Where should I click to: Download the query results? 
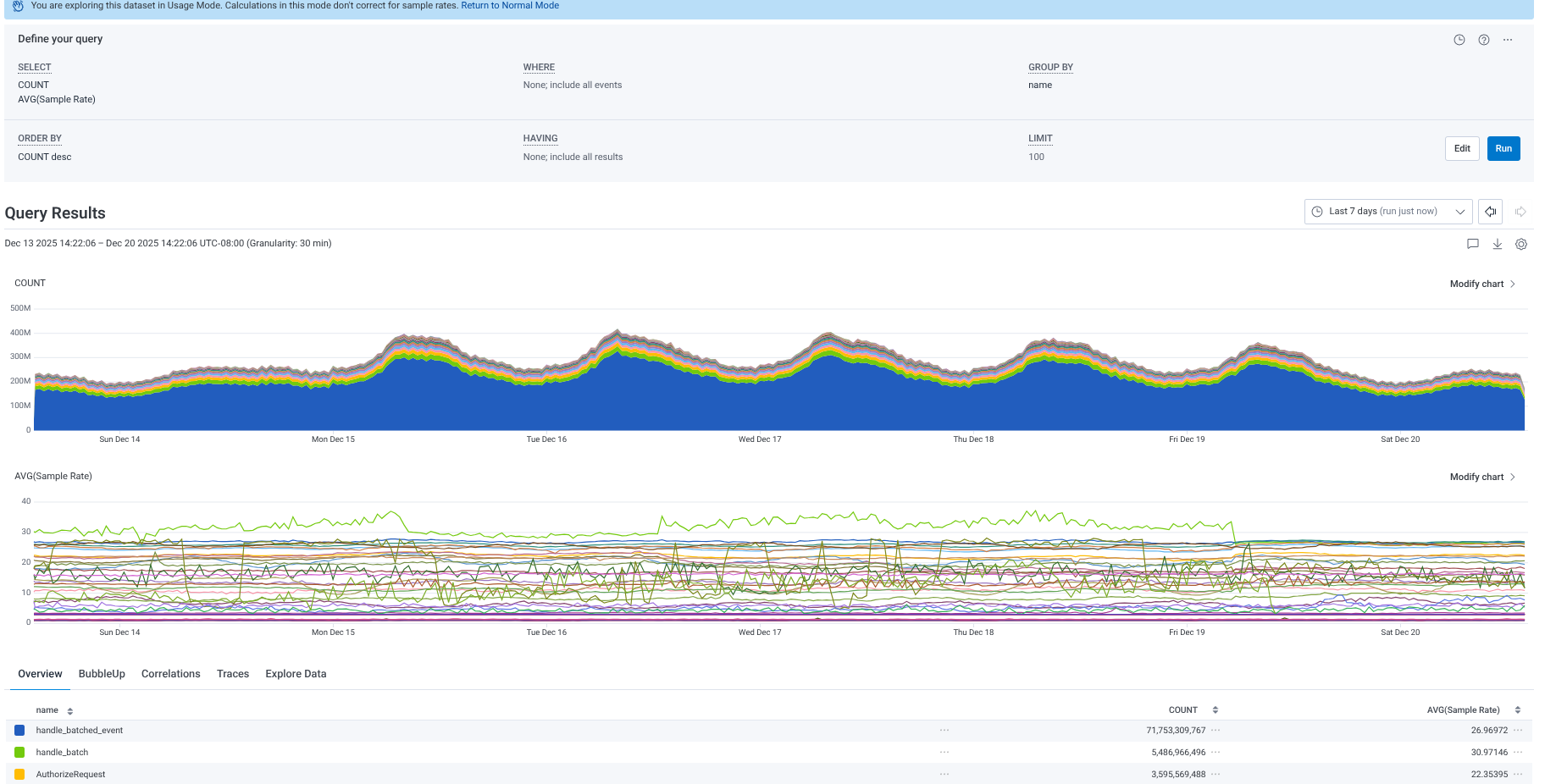1497,244
